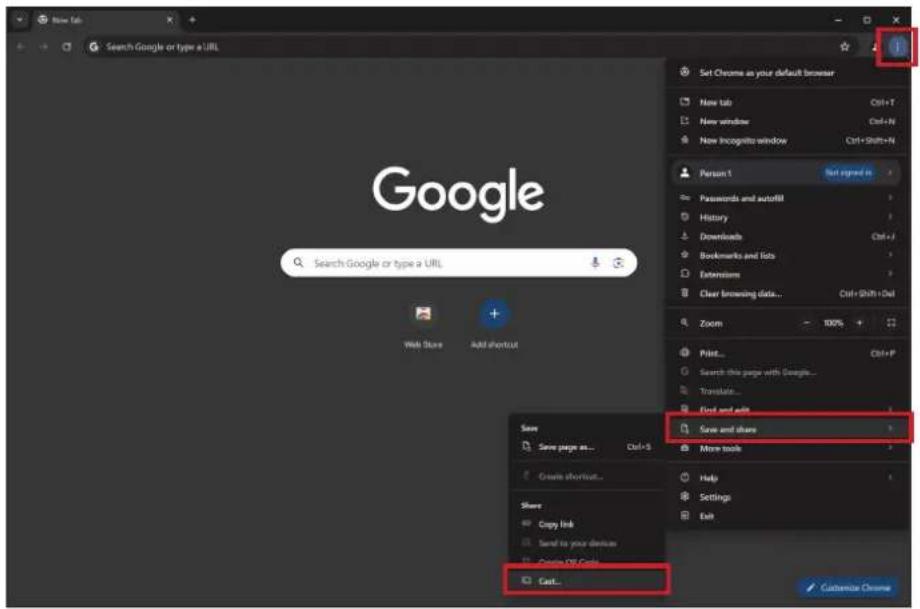Screen dimensions: 920x609
Task: Bookmark this page with the star icon
Action: (844, 46)
